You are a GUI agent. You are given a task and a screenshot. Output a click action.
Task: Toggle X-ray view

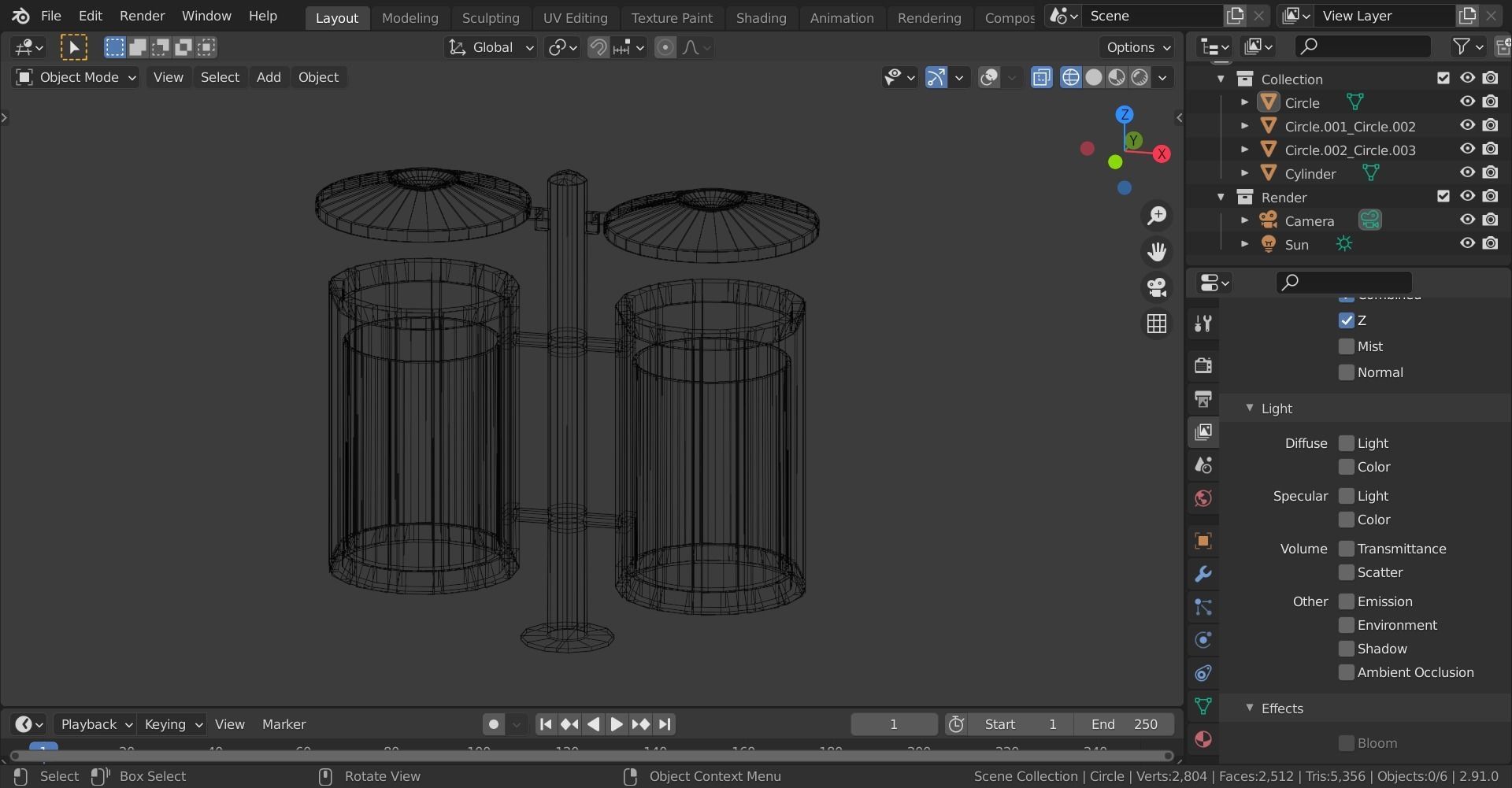coord(1042,77)
